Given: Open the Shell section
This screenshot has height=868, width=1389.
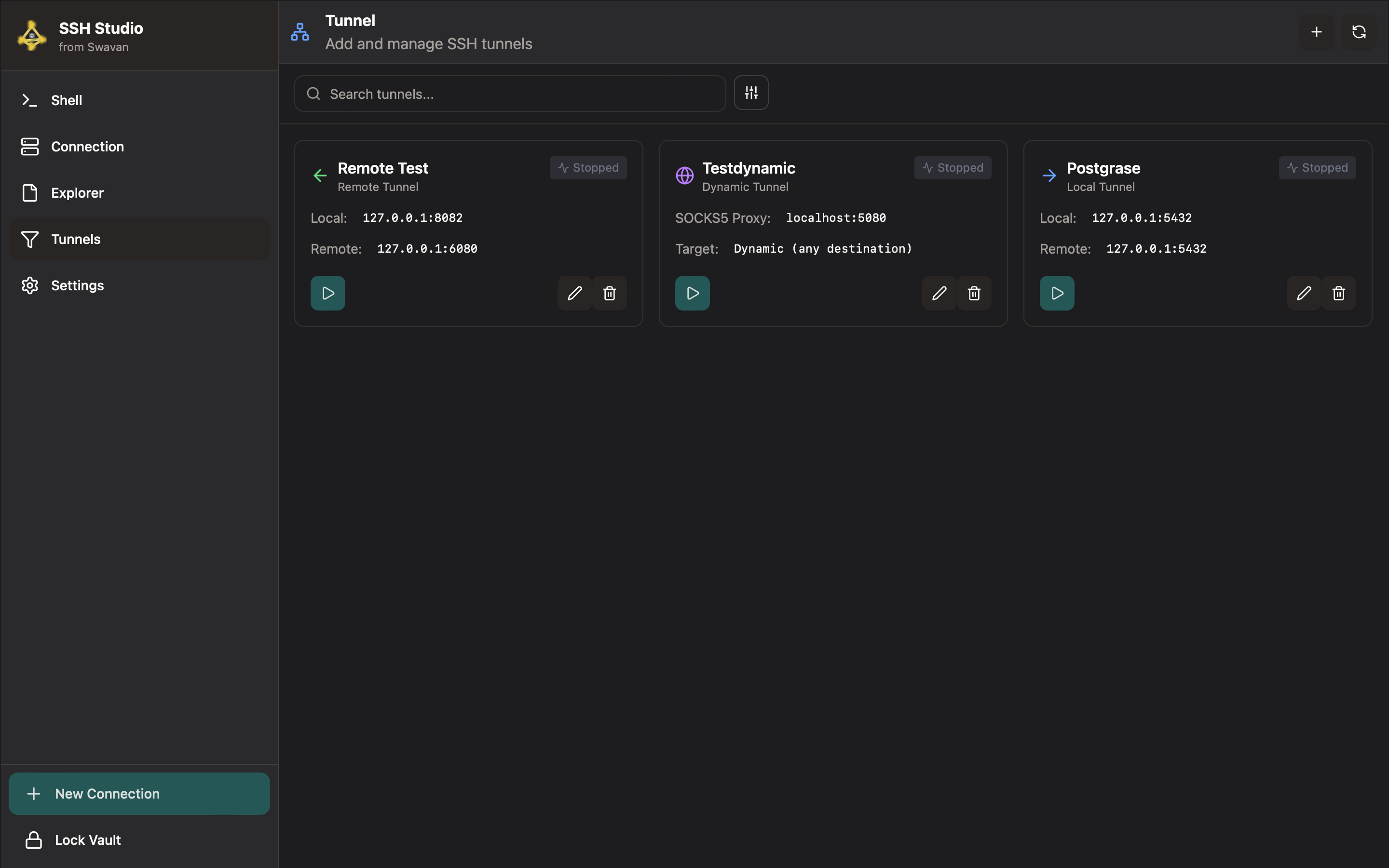Looking at the screenshot, I should (67, 100).
